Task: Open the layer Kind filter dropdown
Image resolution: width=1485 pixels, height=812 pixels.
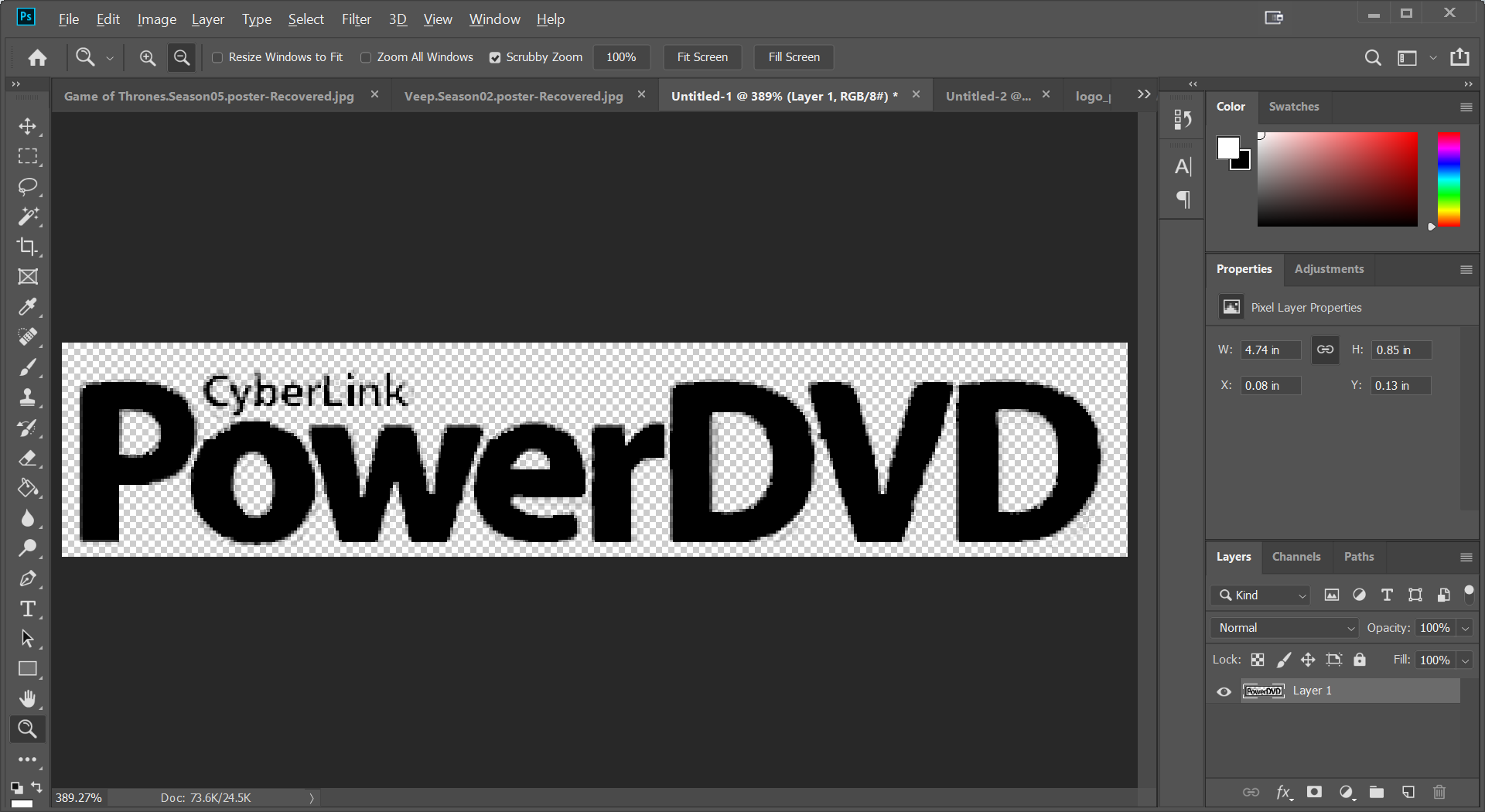Action: coord(1261,595)
